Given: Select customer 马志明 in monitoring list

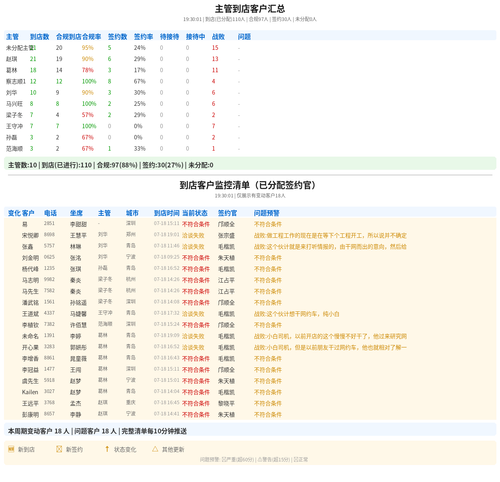Looking at the screenshot, I should click(x=30, y=280).
